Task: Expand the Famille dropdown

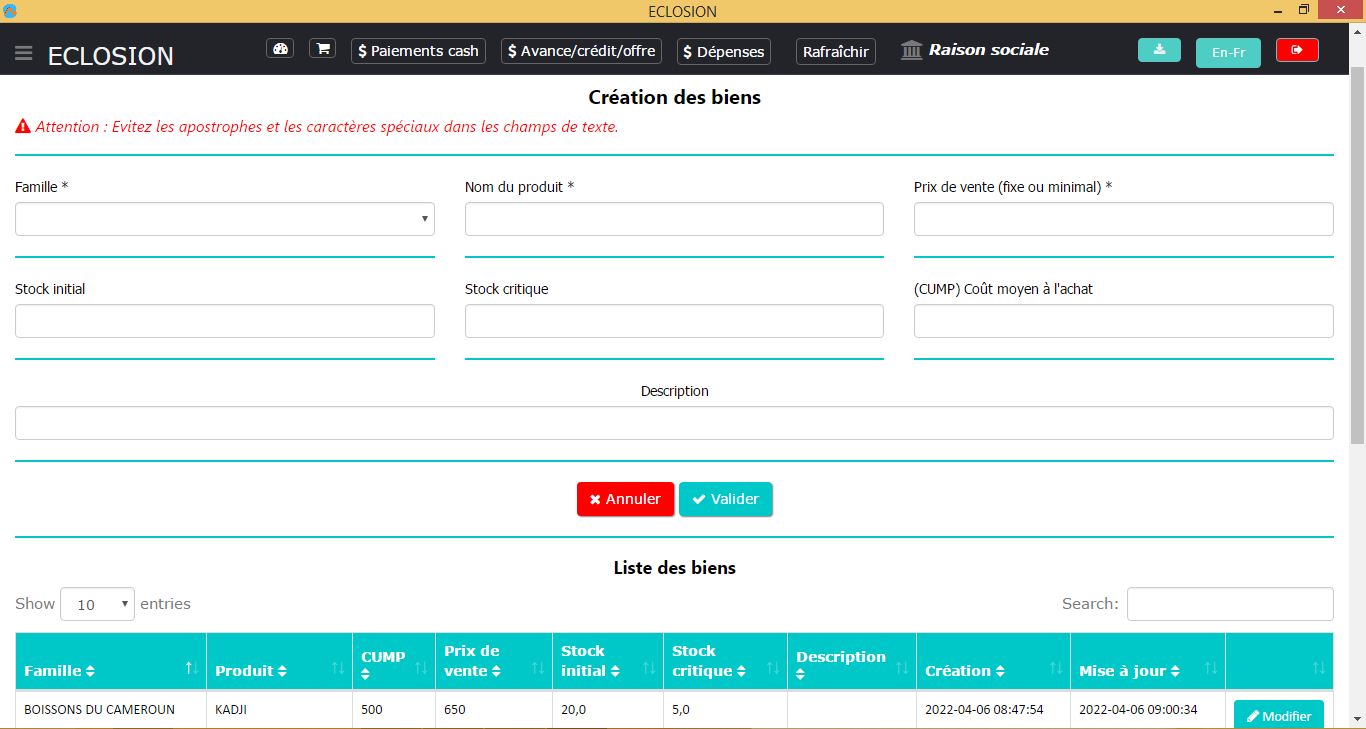Action: click(x=225, y=219)
